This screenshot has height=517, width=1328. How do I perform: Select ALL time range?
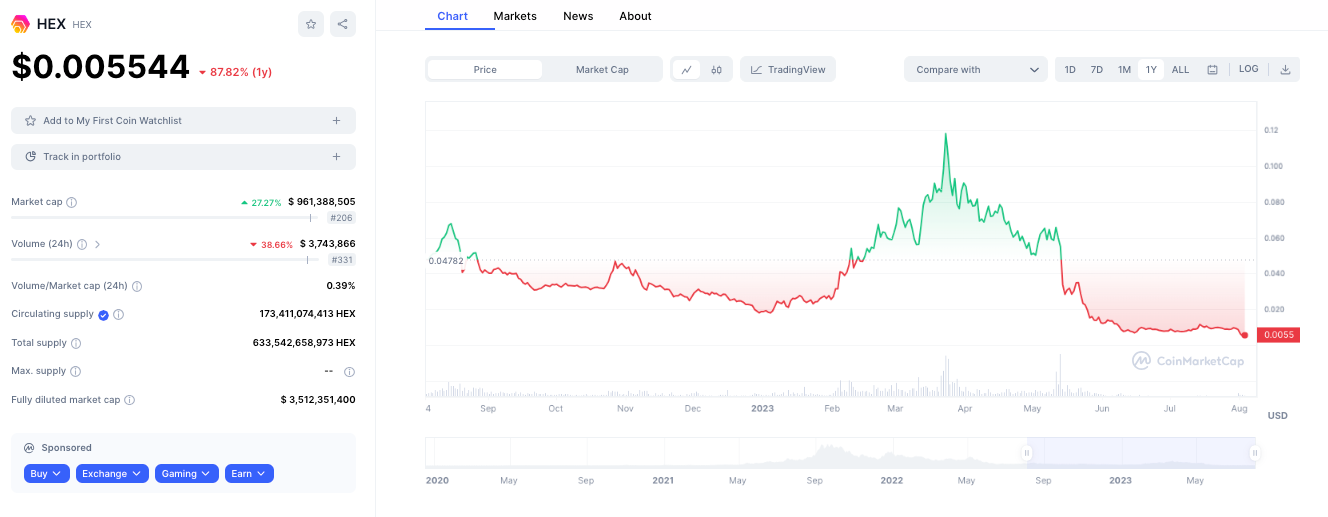pos(1180,70)
